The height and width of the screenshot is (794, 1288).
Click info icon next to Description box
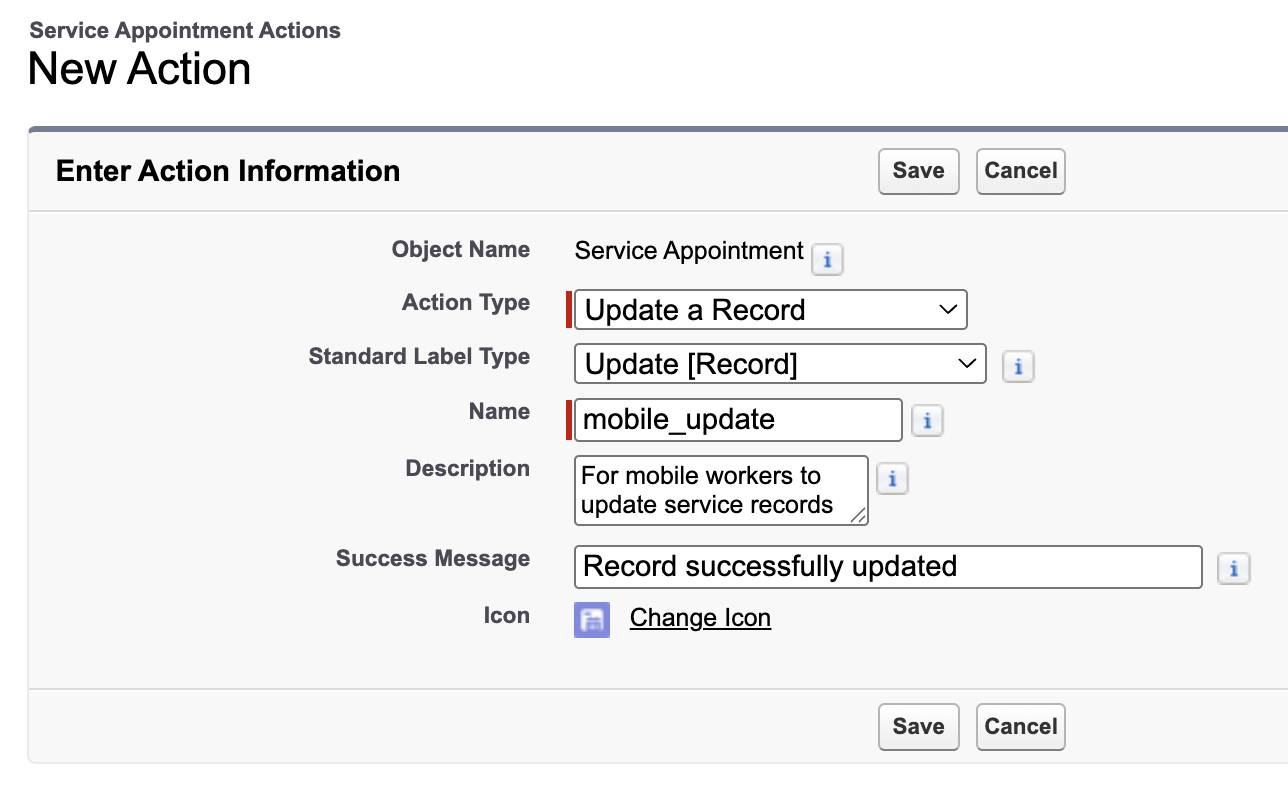pos(892,479)
